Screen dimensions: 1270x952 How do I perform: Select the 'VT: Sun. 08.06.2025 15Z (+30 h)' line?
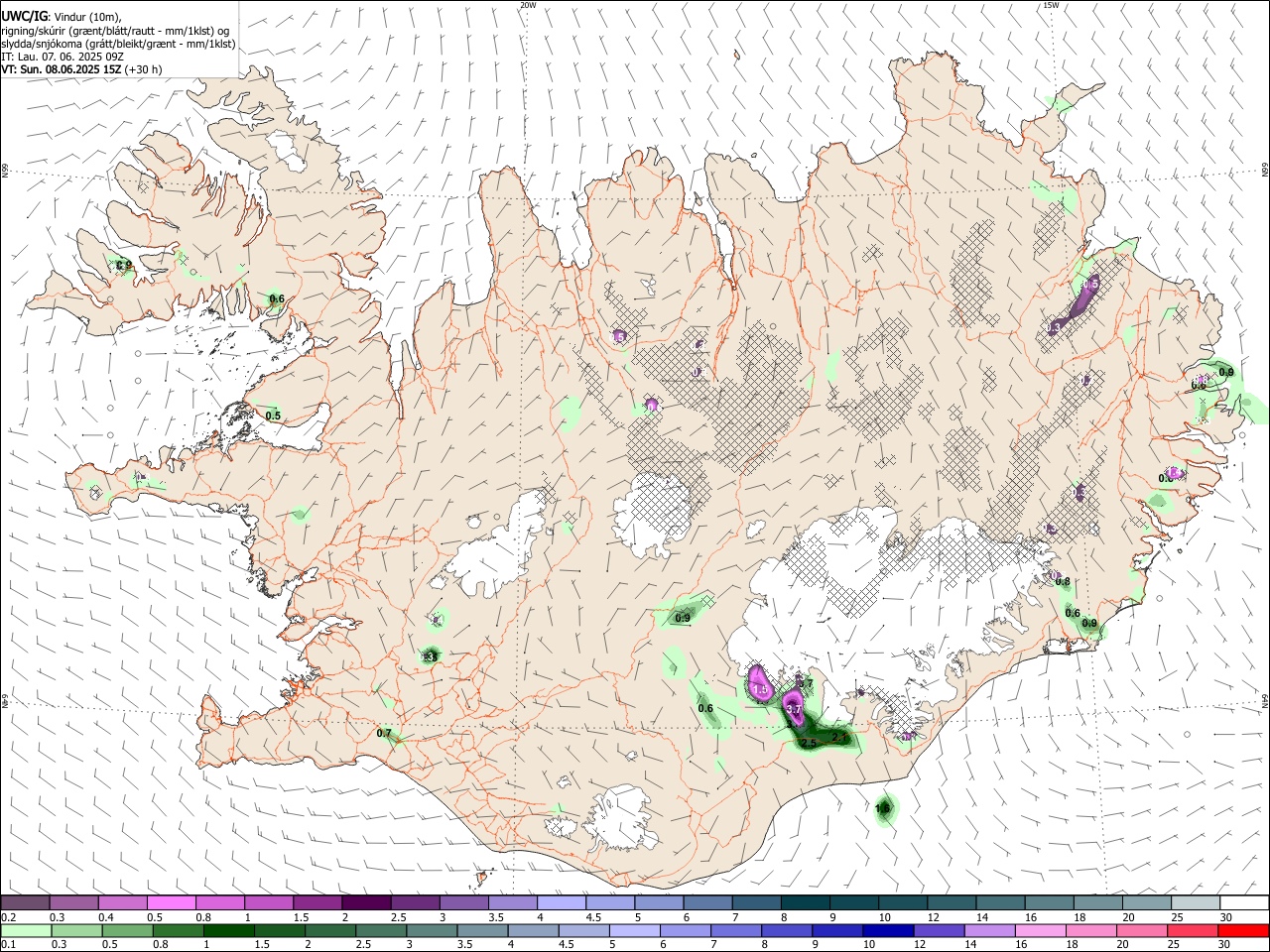81,69
